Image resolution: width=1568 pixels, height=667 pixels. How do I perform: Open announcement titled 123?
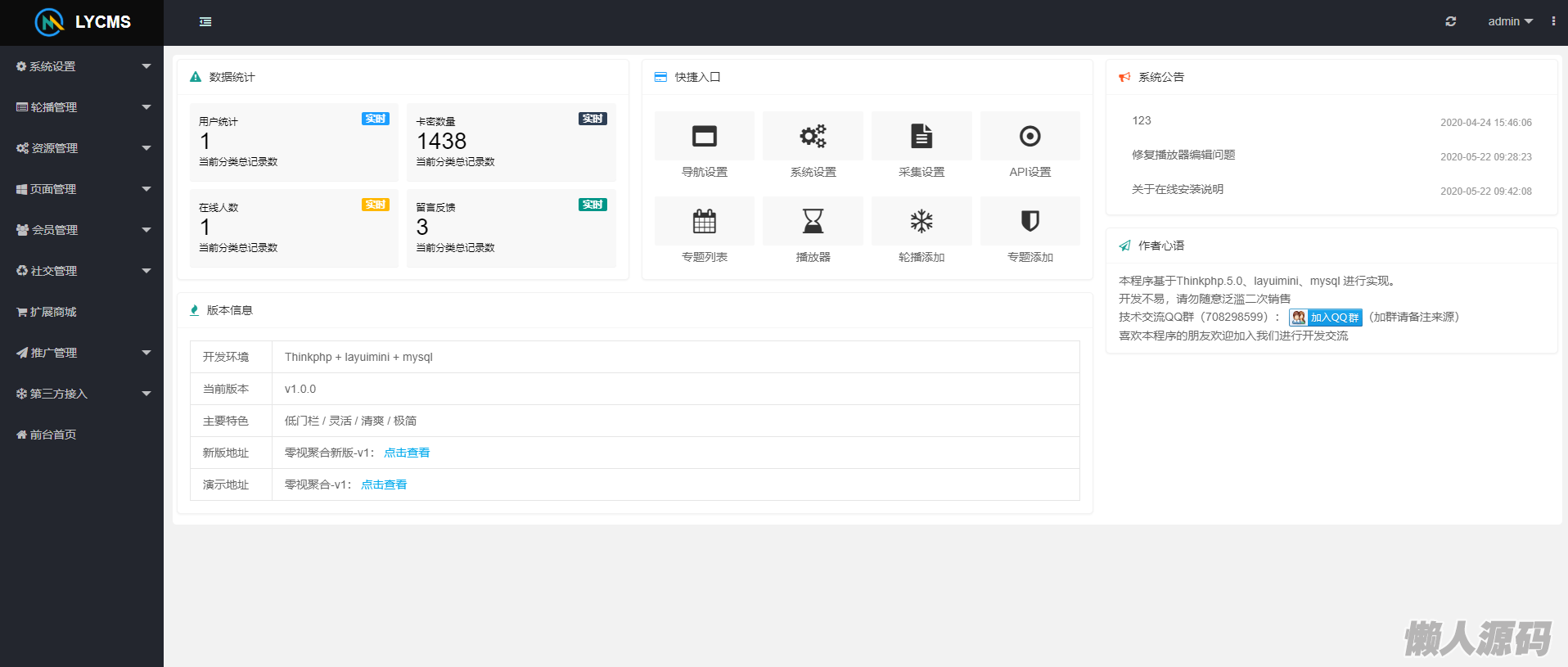(x=1142, y=120)
